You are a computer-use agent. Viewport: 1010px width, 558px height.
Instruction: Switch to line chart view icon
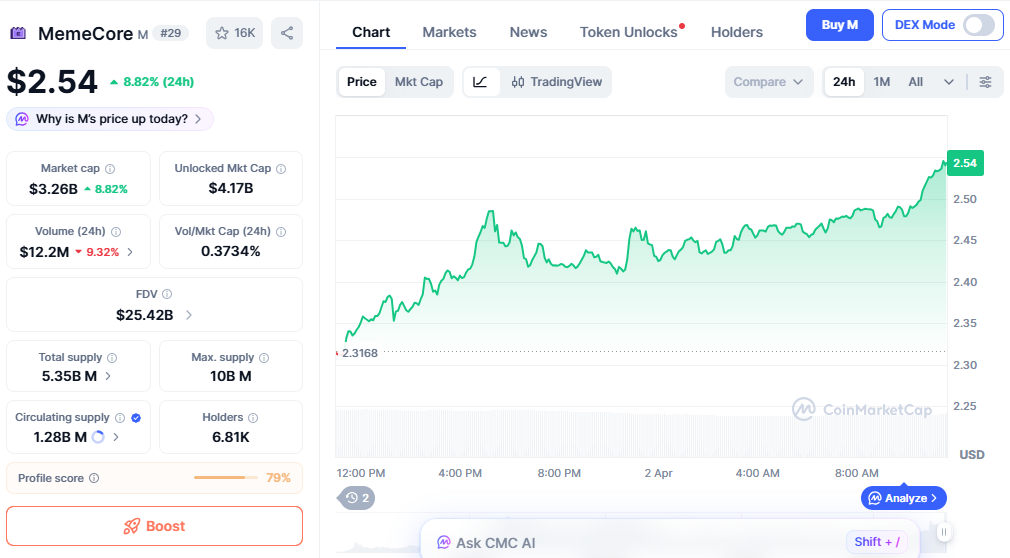(481, 82)
